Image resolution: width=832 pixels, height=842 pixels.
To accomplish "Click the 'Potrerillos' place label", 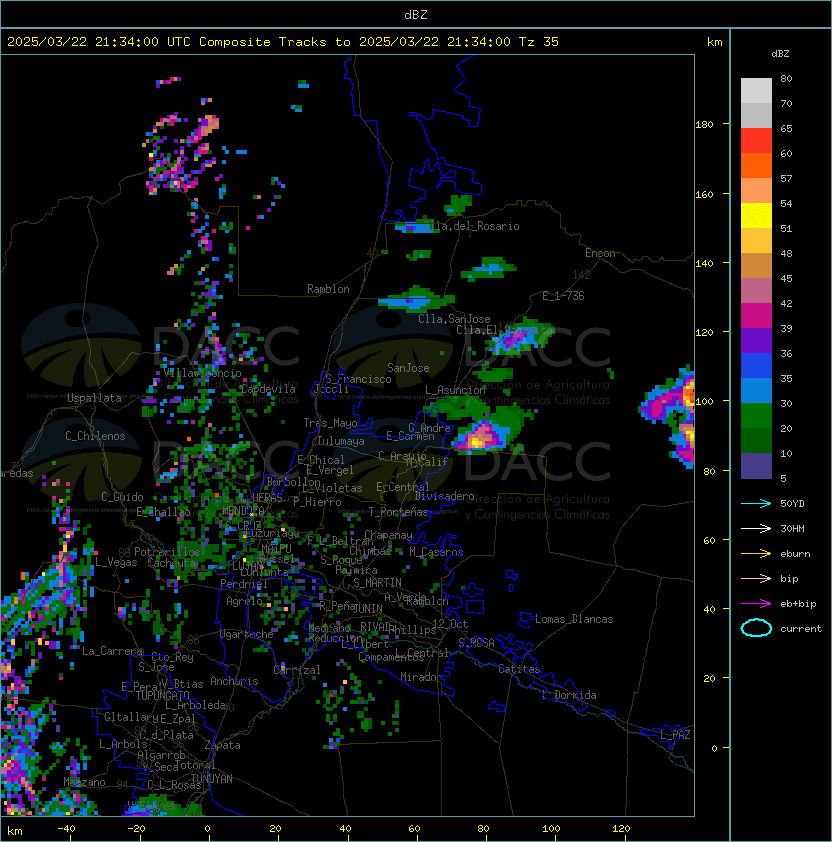I will [167, 552].
